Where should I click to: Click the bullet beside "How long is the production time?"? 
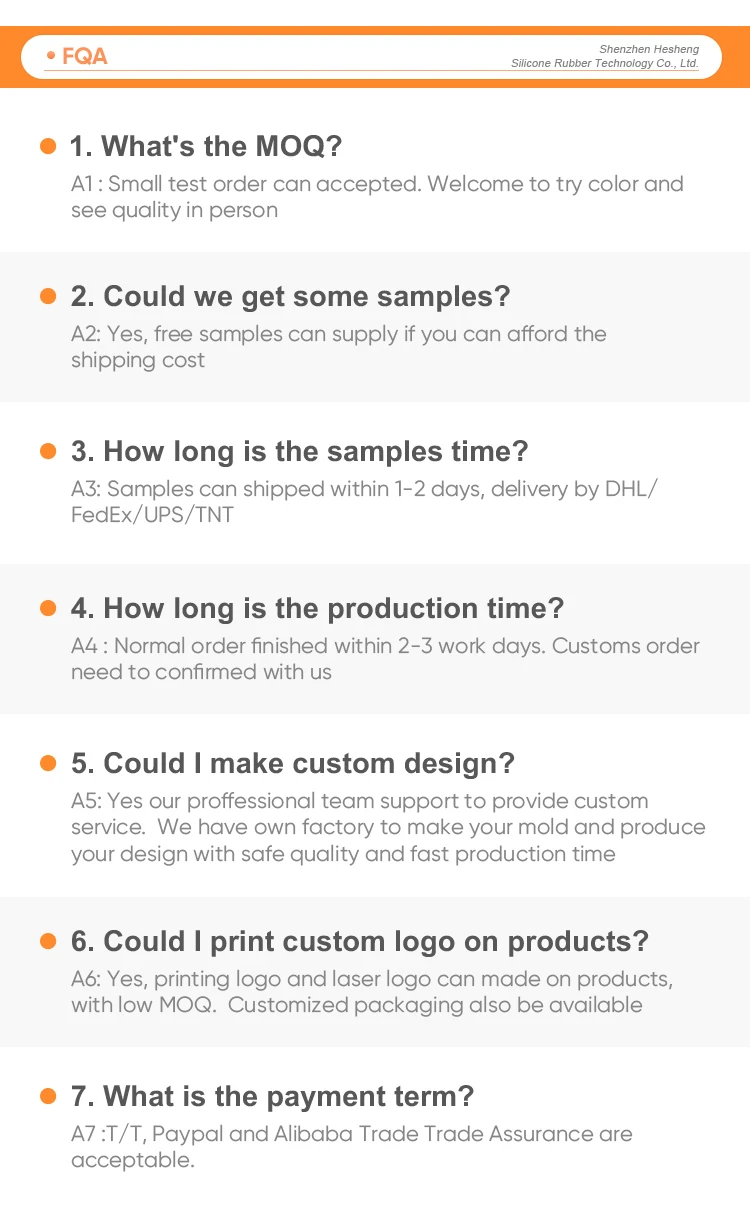(x=47, y=609)
